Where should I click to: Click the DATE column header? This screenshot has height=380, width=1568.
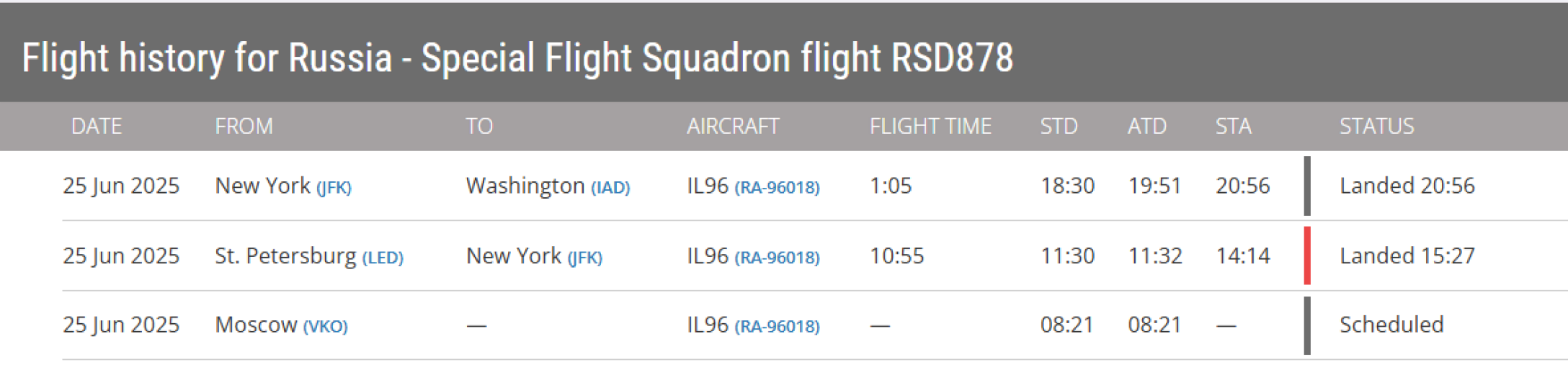click(97, 126)
